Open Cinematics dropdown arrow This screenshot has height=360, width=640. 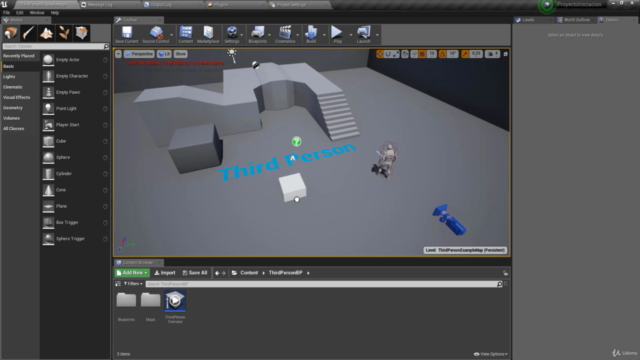[x=298, y=35]
